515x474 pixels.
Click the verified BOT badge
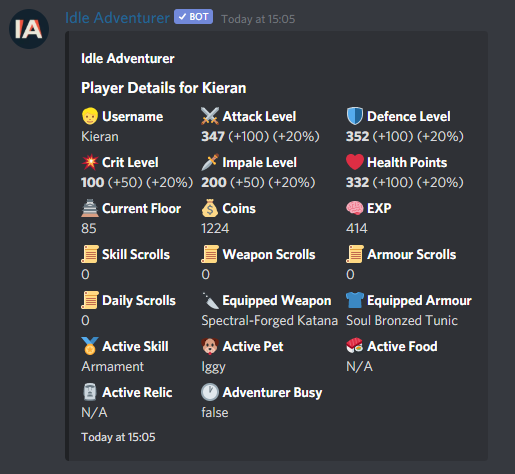(193, 17)
